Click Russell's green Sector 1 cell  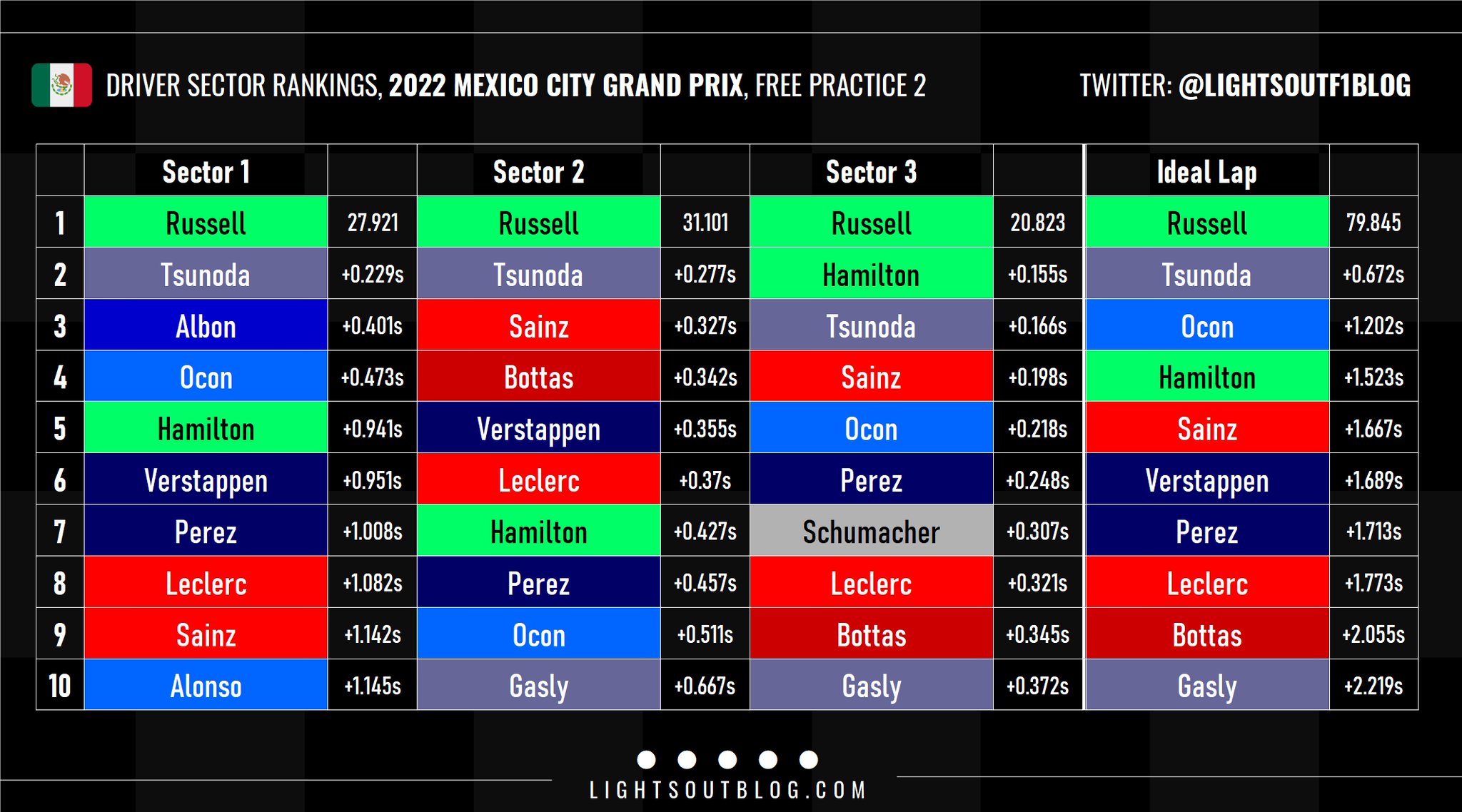tap(206, 223)
